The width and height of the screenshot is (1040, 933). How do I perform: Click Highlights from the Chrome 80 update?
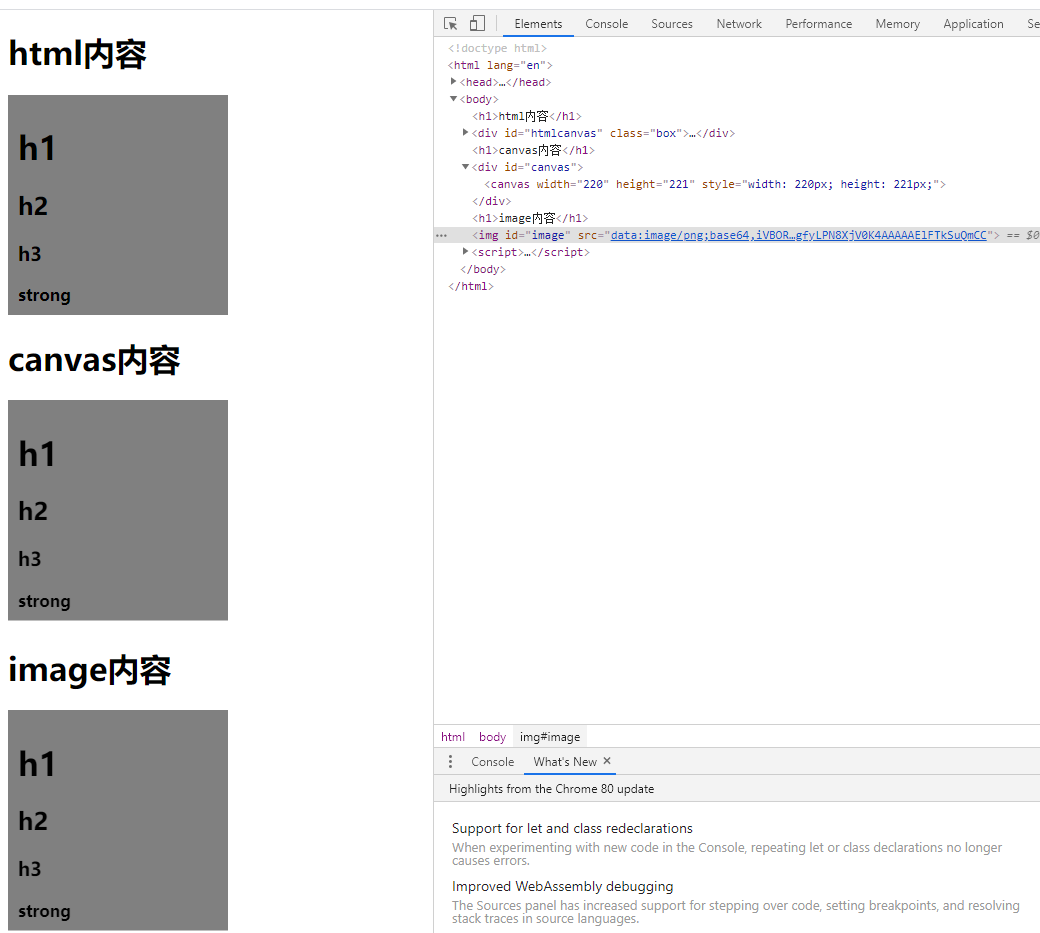click(551, 789)
